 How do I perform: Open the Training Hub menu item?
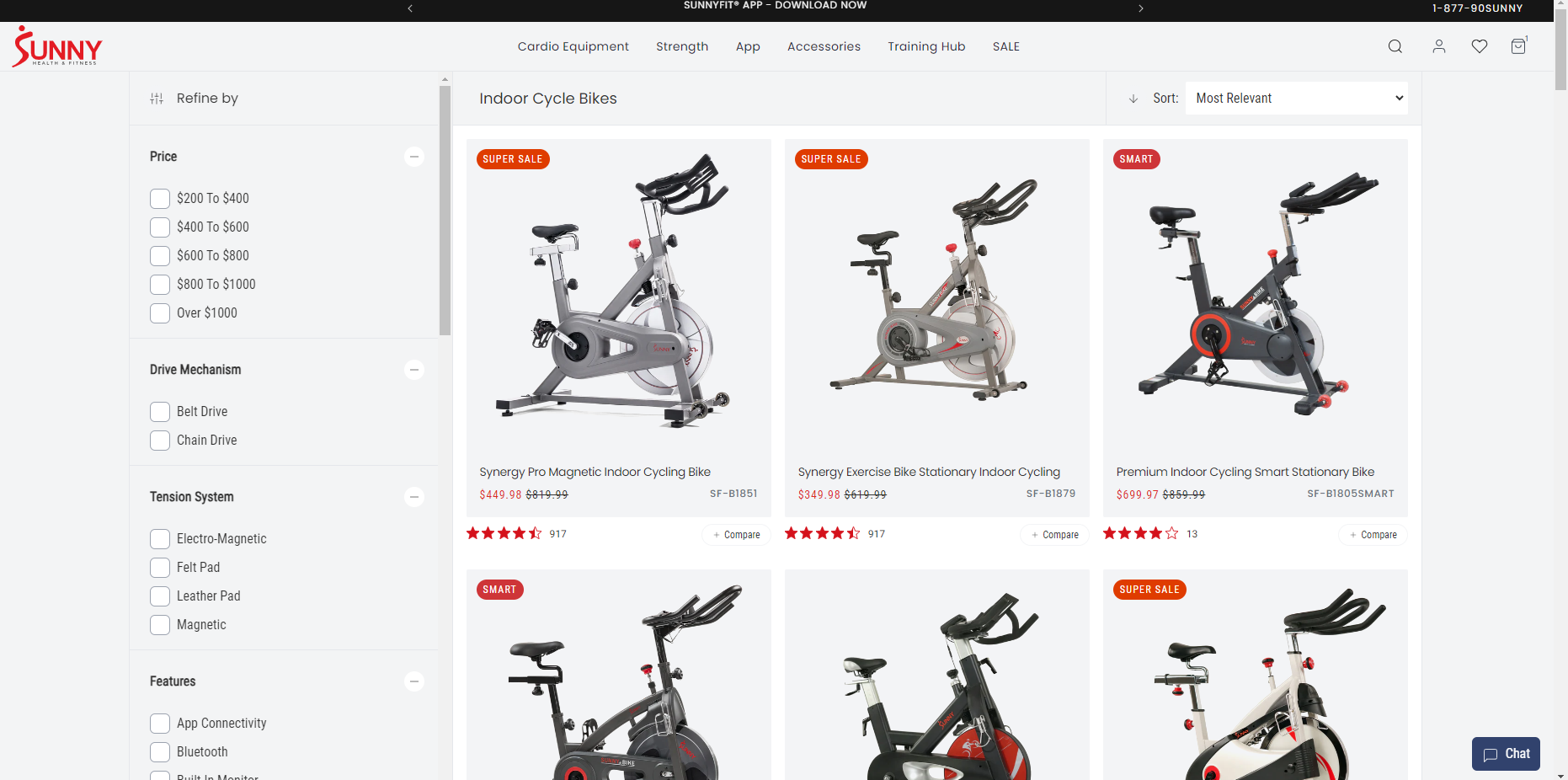pyautogui.click(x=926, y=46)
